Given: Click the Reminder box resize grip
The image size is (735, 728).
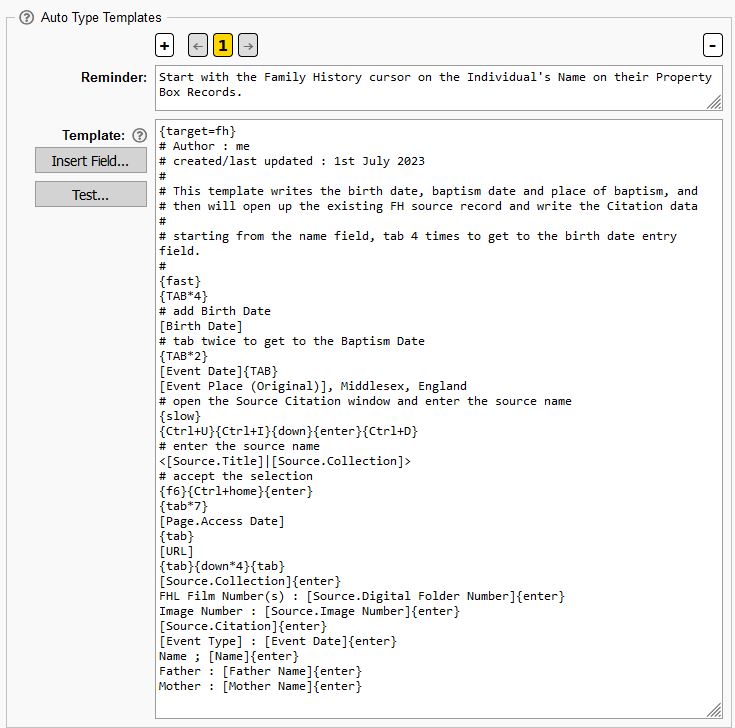Looking at the screenshot, I should tap(714, 102).
